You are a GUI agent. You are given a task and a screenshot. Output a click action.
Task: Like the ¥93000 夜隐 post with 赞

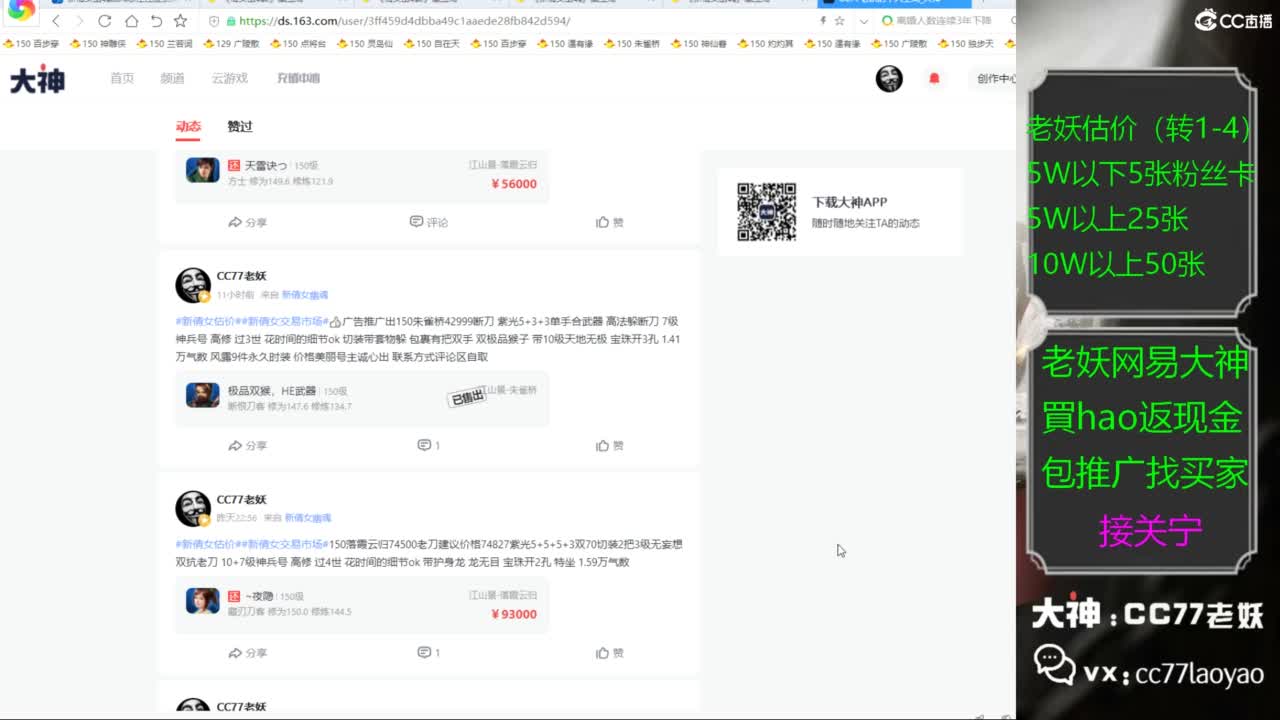pos(609,652)
